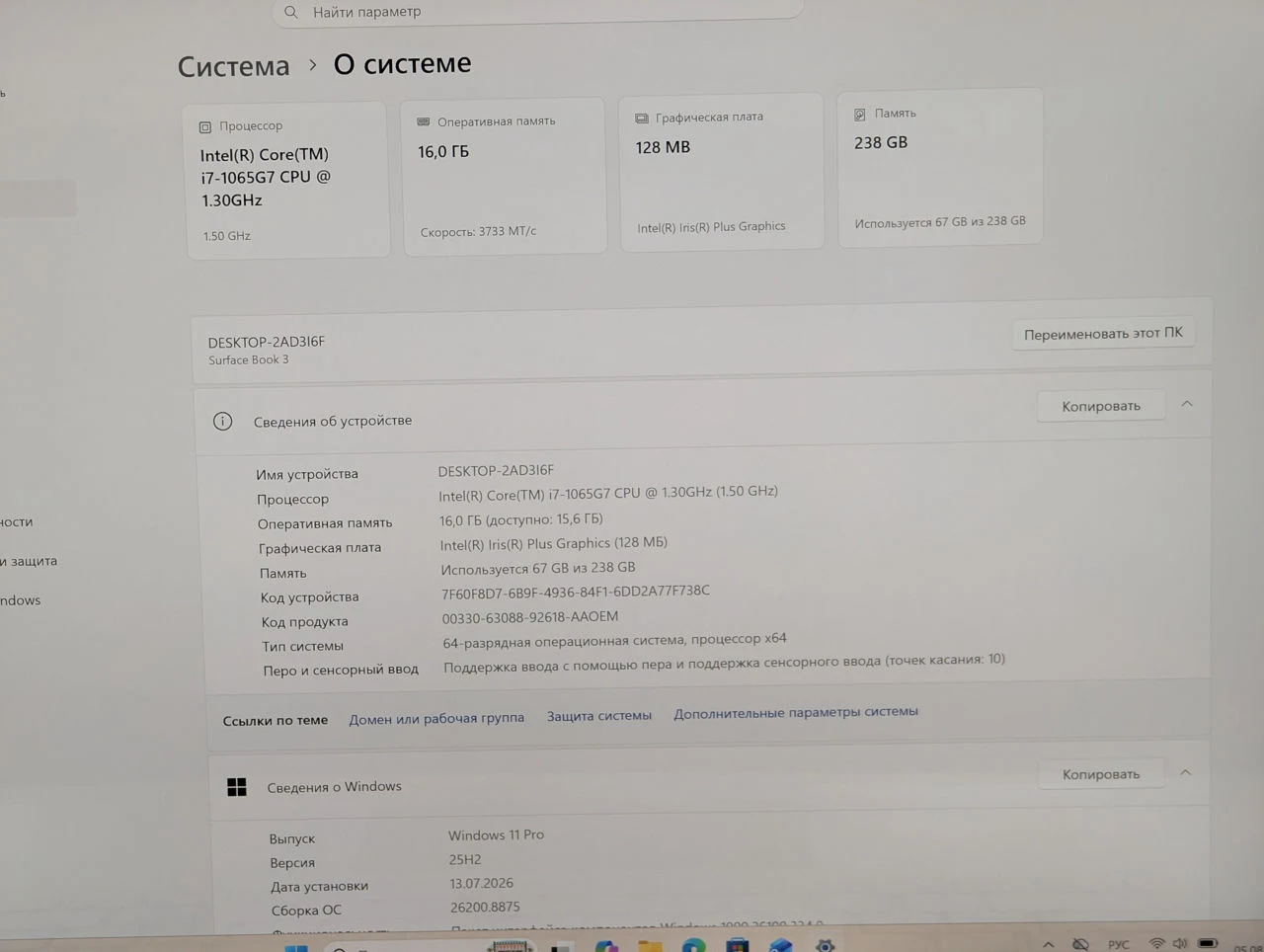Screen dimensions: 1264x952
Task: Click the Код устройства value 7F60F8D7-6B9F-4936-84F1-6DD2A77F738C
Action: [576, 592]
